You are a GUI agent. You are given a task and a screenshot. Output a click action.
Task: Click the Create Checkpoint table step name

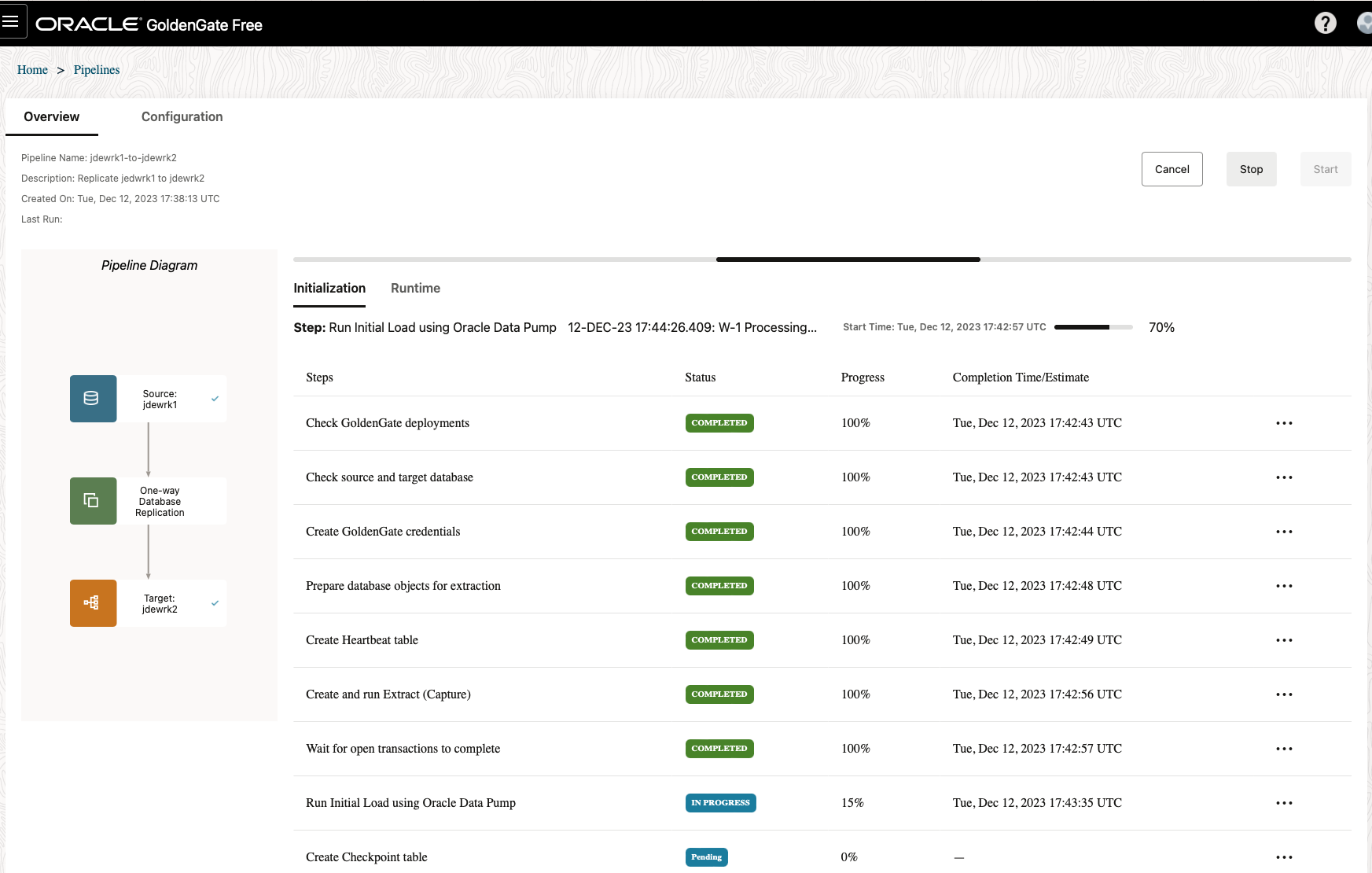point(366,857)
